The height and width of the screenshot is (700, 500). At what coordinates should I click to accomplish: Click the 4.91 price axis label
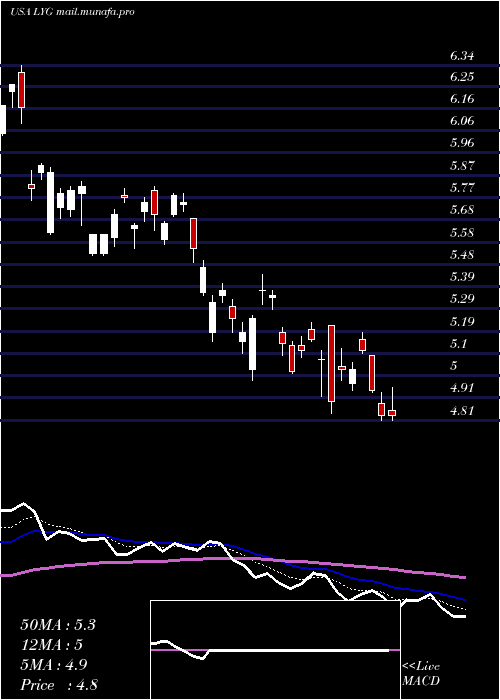(462, 388)
